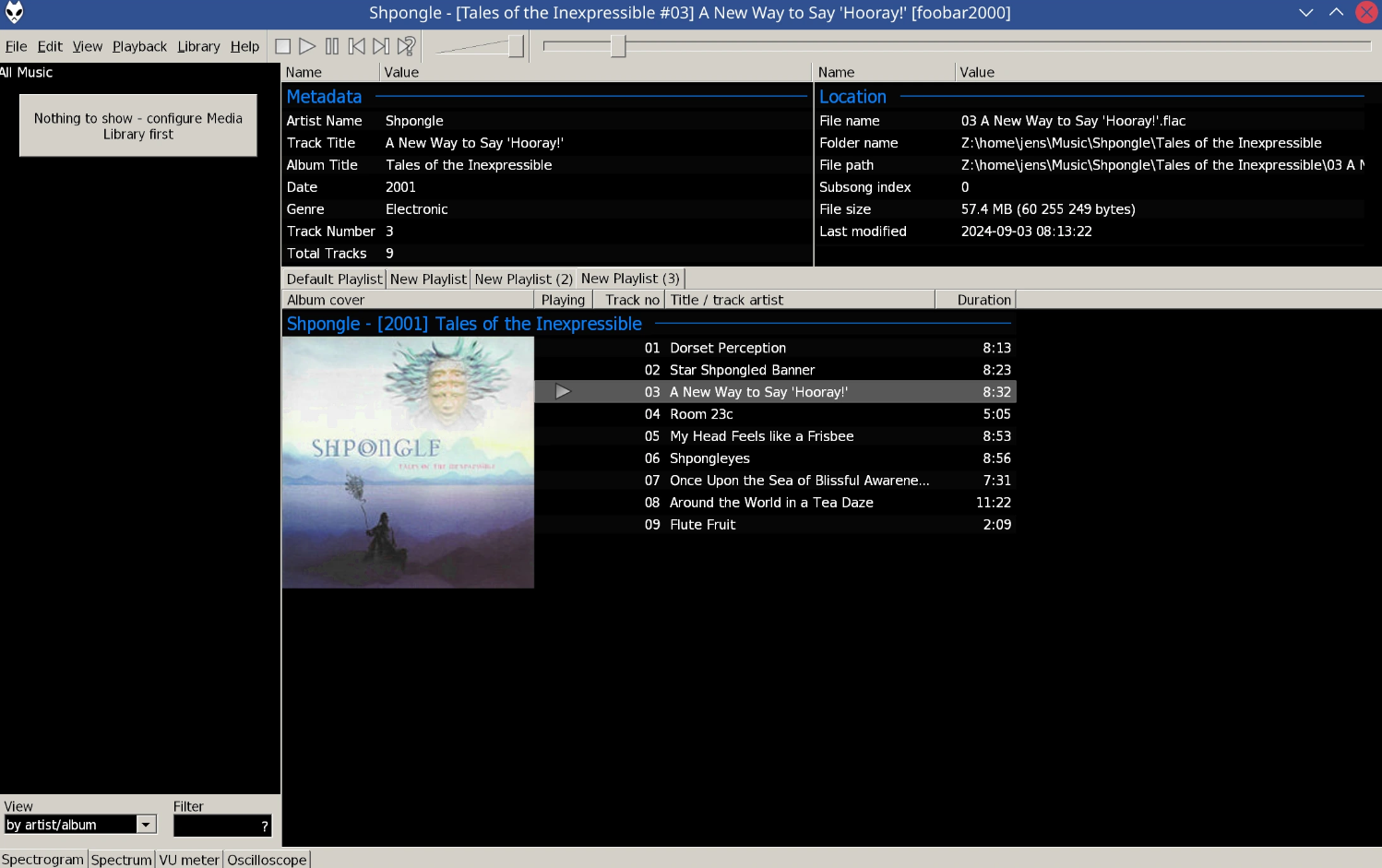Select track 'A New Way to Say Hooray!'
This screenshot has height=868, width=1382.
(758, 392)
